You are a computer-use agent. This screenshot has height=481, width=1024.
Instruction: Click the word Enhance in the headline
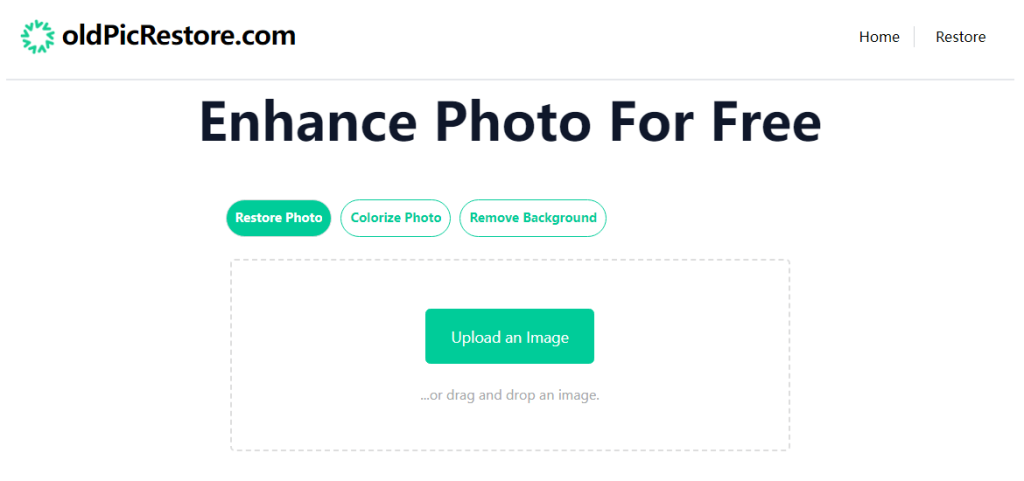click(x=308, y=122)
